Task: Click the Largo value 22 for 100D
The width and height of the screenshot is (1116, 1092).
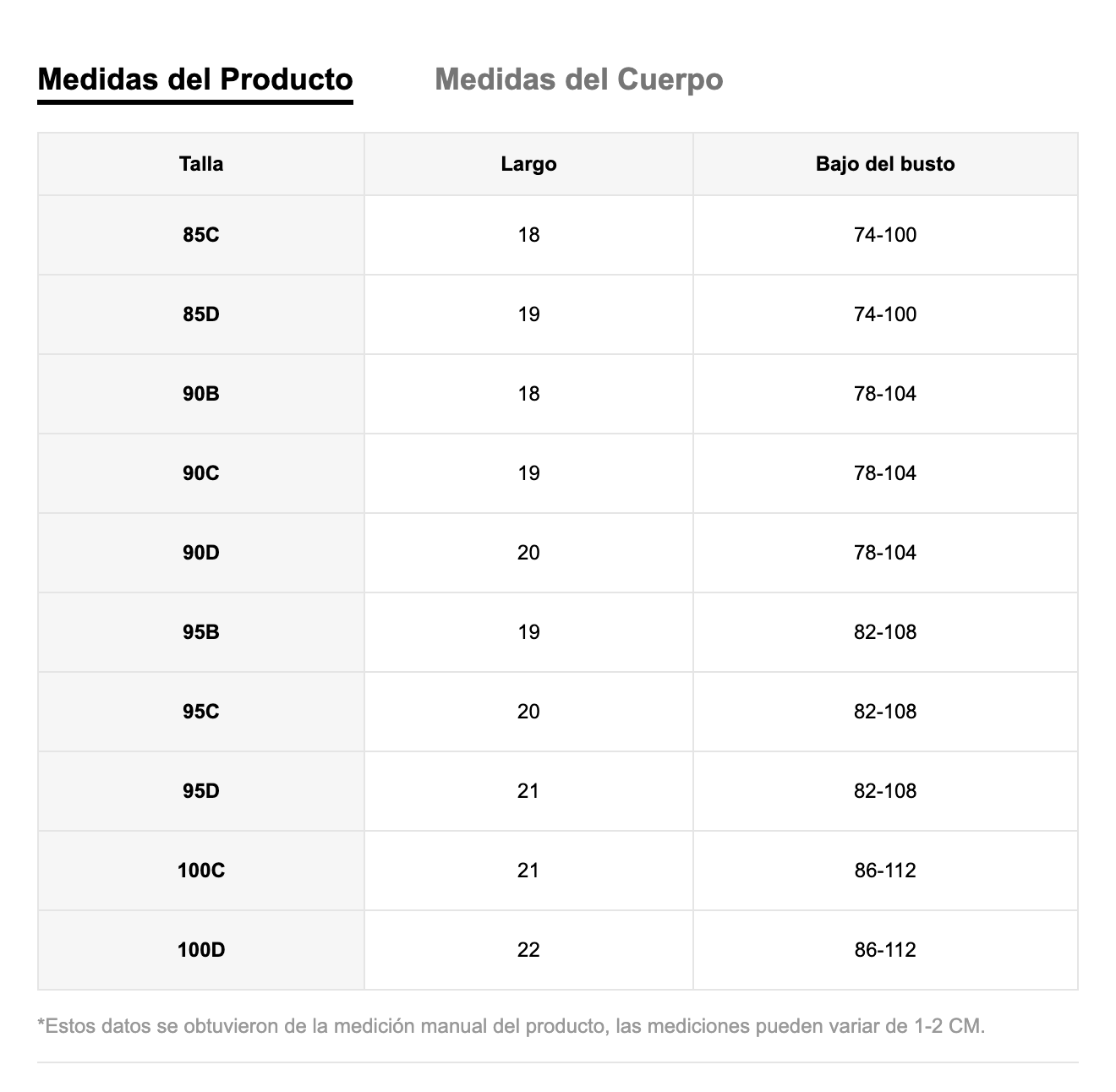Action: [x=528, y=950]
